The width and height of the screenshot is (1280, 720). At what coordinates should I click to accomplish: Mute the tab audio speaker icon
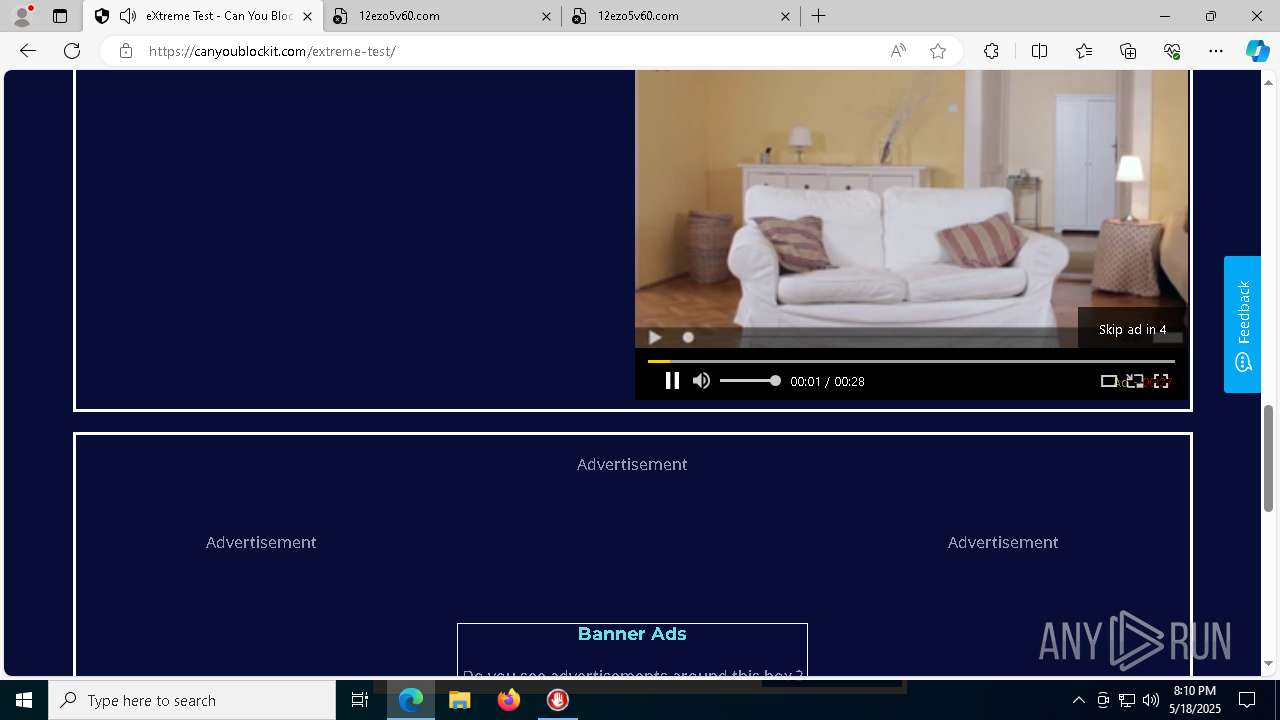click(128, 16)
